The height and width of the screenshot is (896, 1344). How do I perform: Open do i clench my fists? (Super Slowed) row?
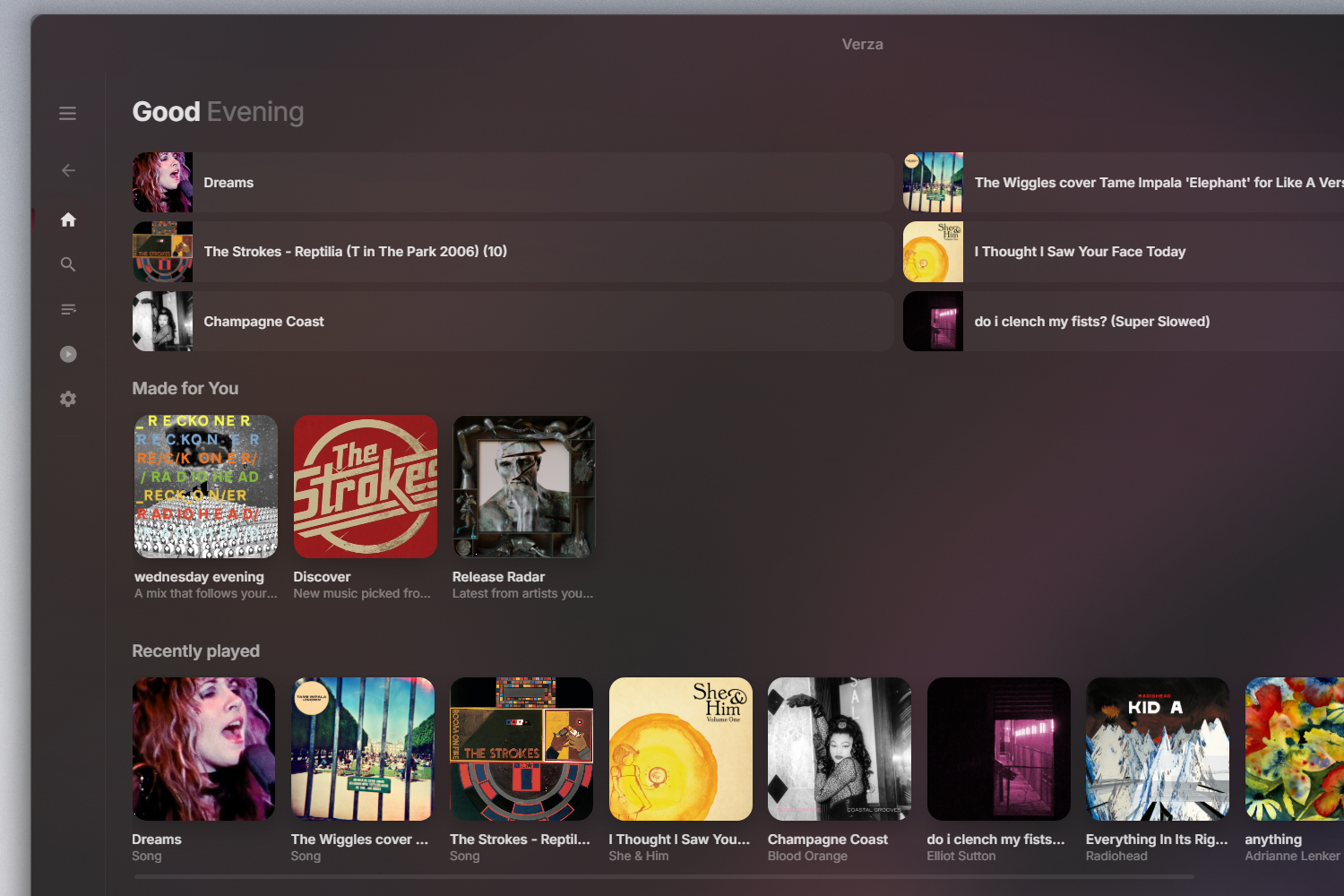tap(1124, 321)
